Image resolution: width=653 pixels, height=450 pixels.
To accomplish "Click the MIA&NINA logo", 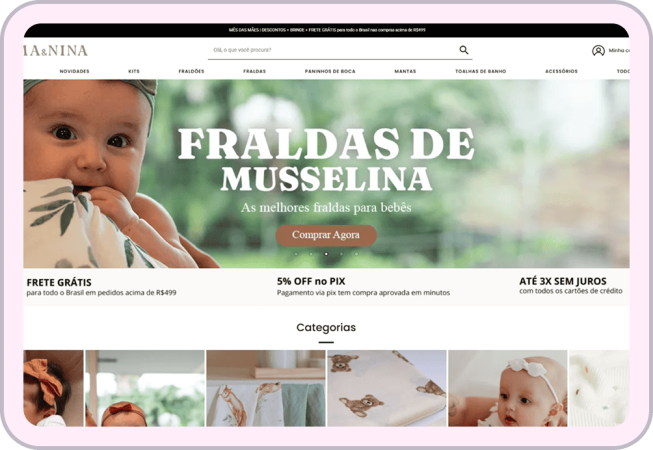I will tap(55, 50).
